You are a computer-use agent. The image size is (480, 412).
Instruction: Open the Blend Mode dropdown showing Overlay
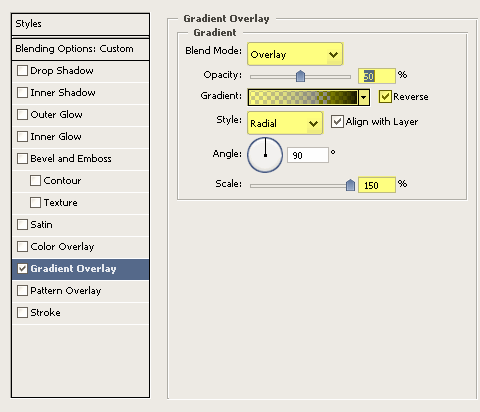pos(295,54)
